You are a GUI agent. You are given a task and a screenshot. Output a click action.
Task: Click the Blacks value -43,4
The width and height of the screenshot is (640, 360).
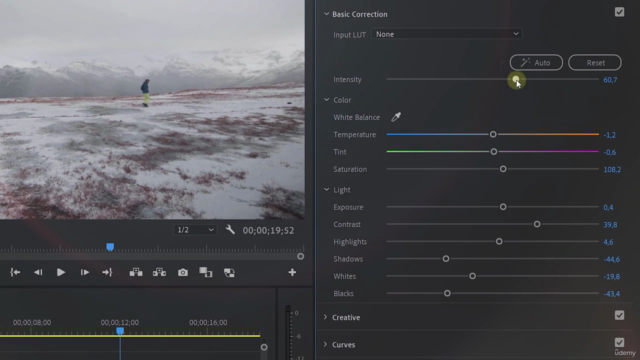pos(611,294)
